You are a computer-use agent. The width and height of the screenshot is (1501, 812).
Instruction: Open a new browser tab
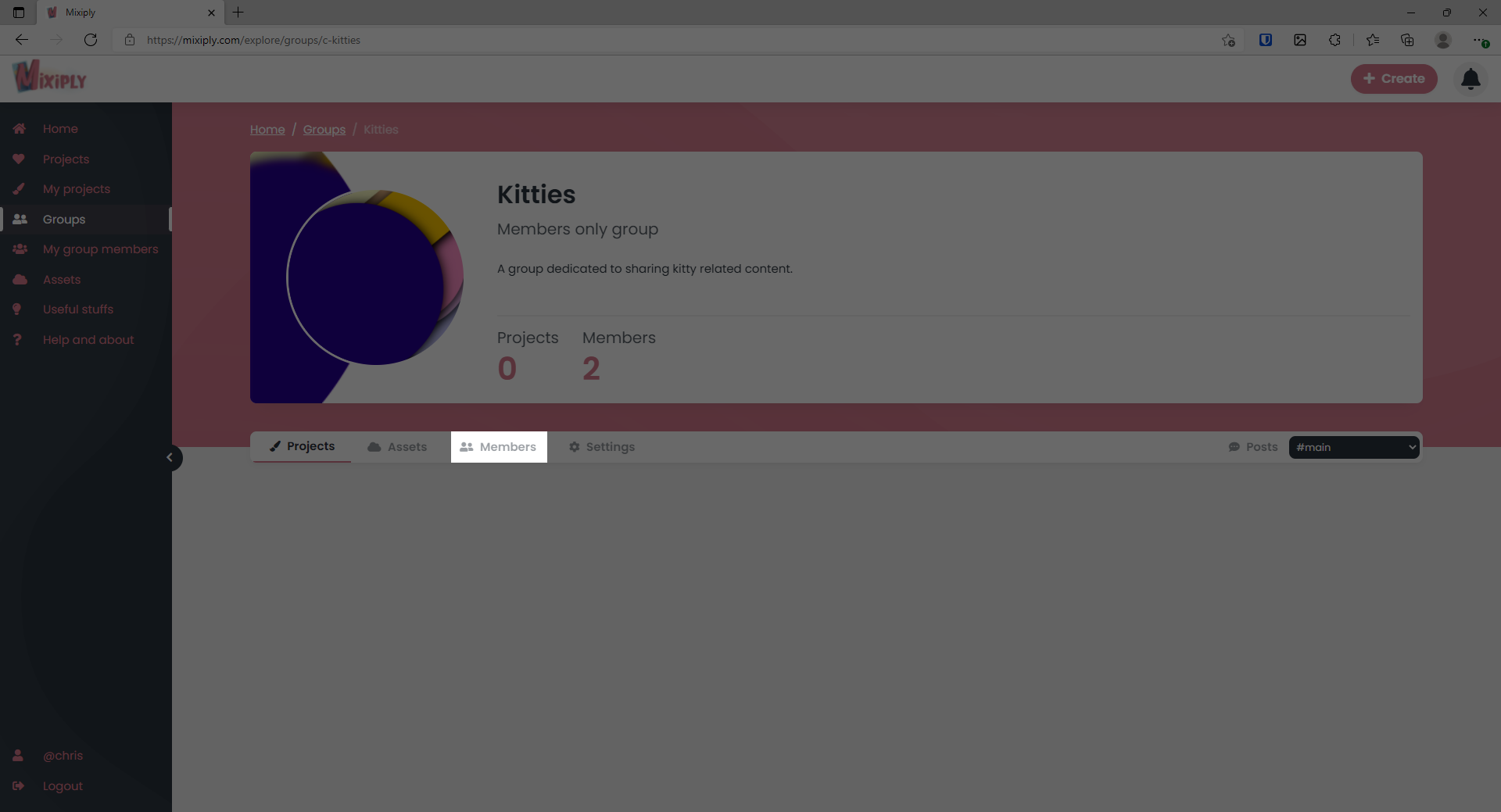238,13
